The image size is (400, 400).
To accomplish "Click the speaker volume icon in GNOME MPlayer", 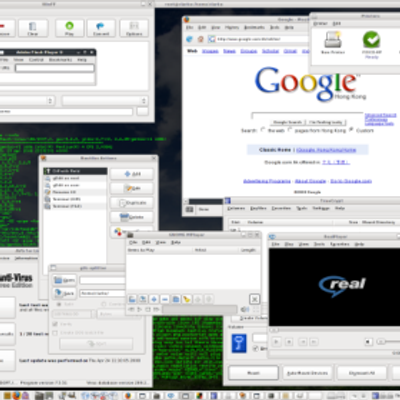I will pyautogui.click(x=245, y=310).
